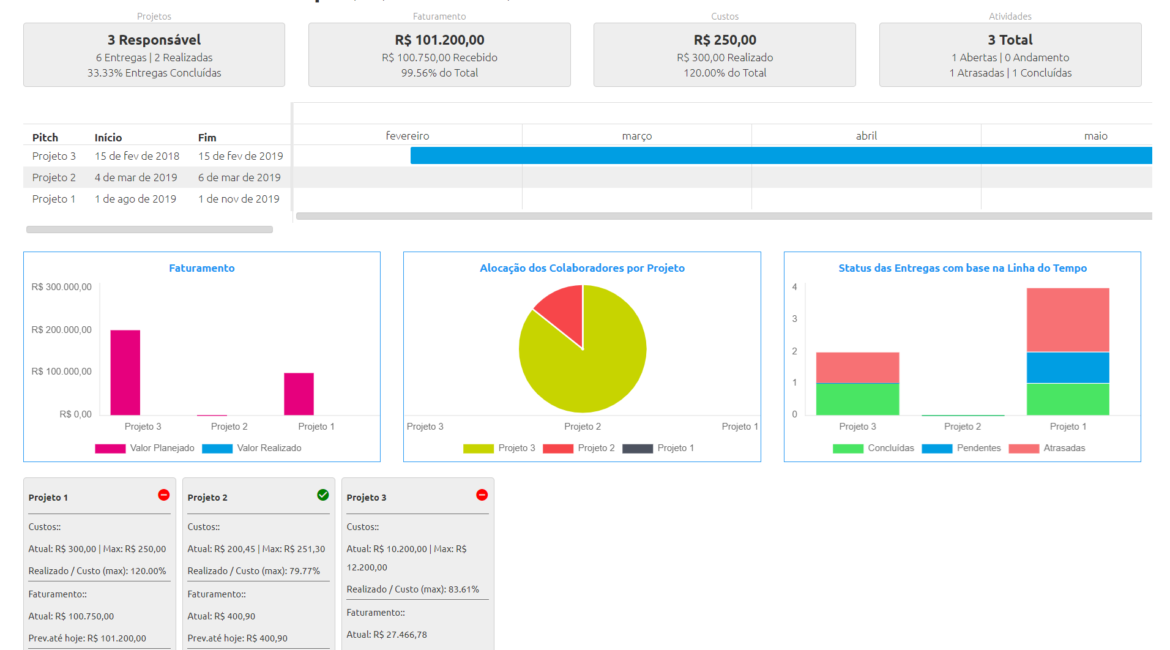The height and width of the screenshot is (650, 1170).
Task: Click the red status icon on Projeto 3 card
Action: (x=481, y=495)
